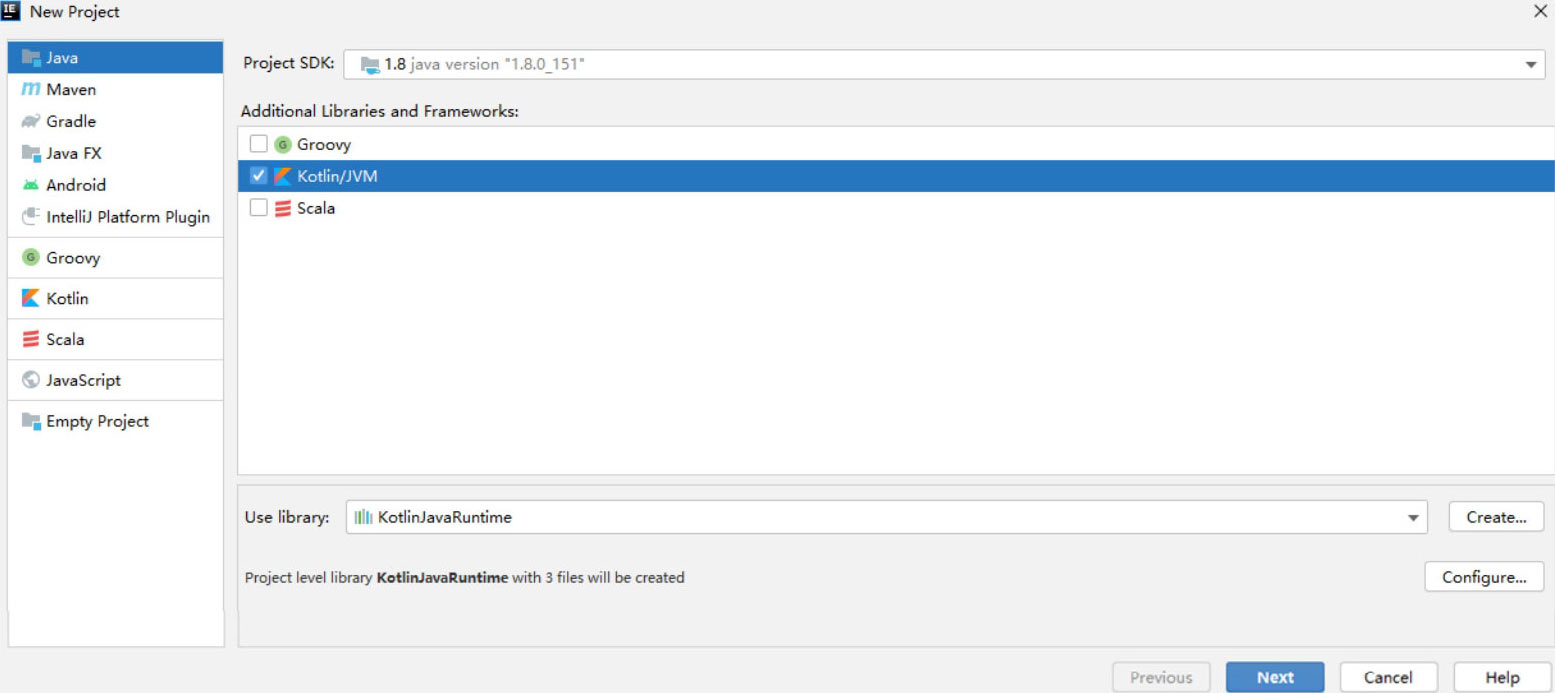Image resolution: width=1555 pixels, height=693 pixels.
Task: Click the Groovy icon in the frameworks list
Action: pyautogui.click(x=282, y=145)
